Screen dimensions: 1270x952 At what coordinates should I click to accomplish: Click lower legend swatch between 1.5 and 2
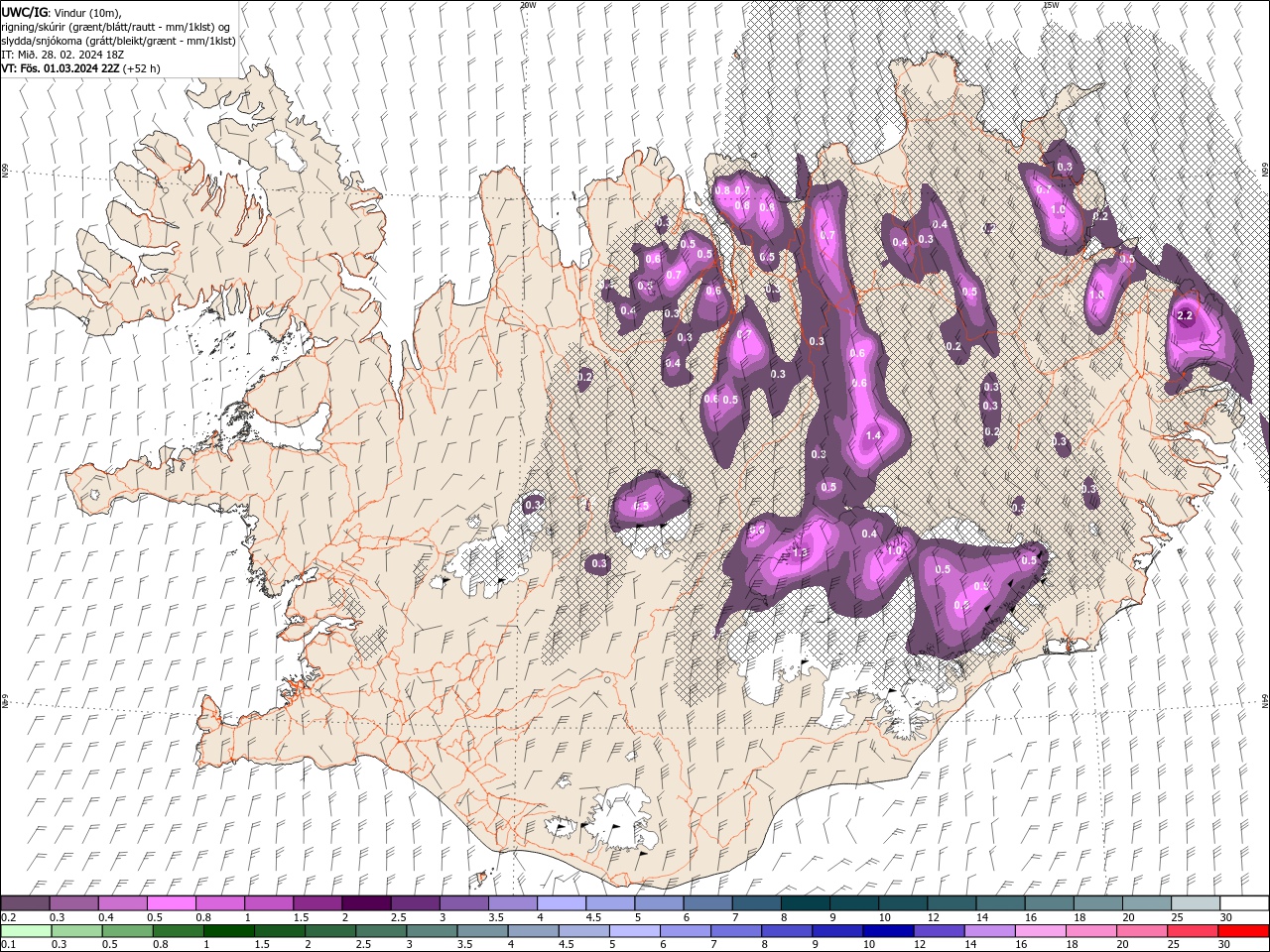point(280,931)
